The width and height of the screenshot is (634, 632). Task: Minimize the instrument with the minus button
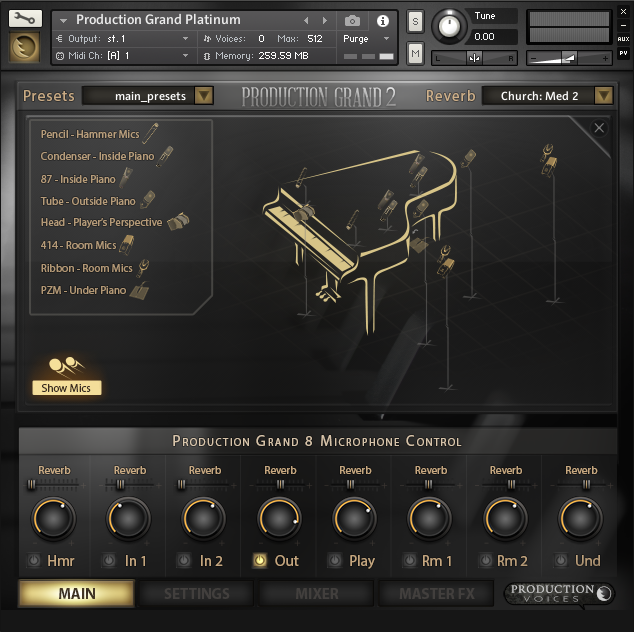click(623, 25)
